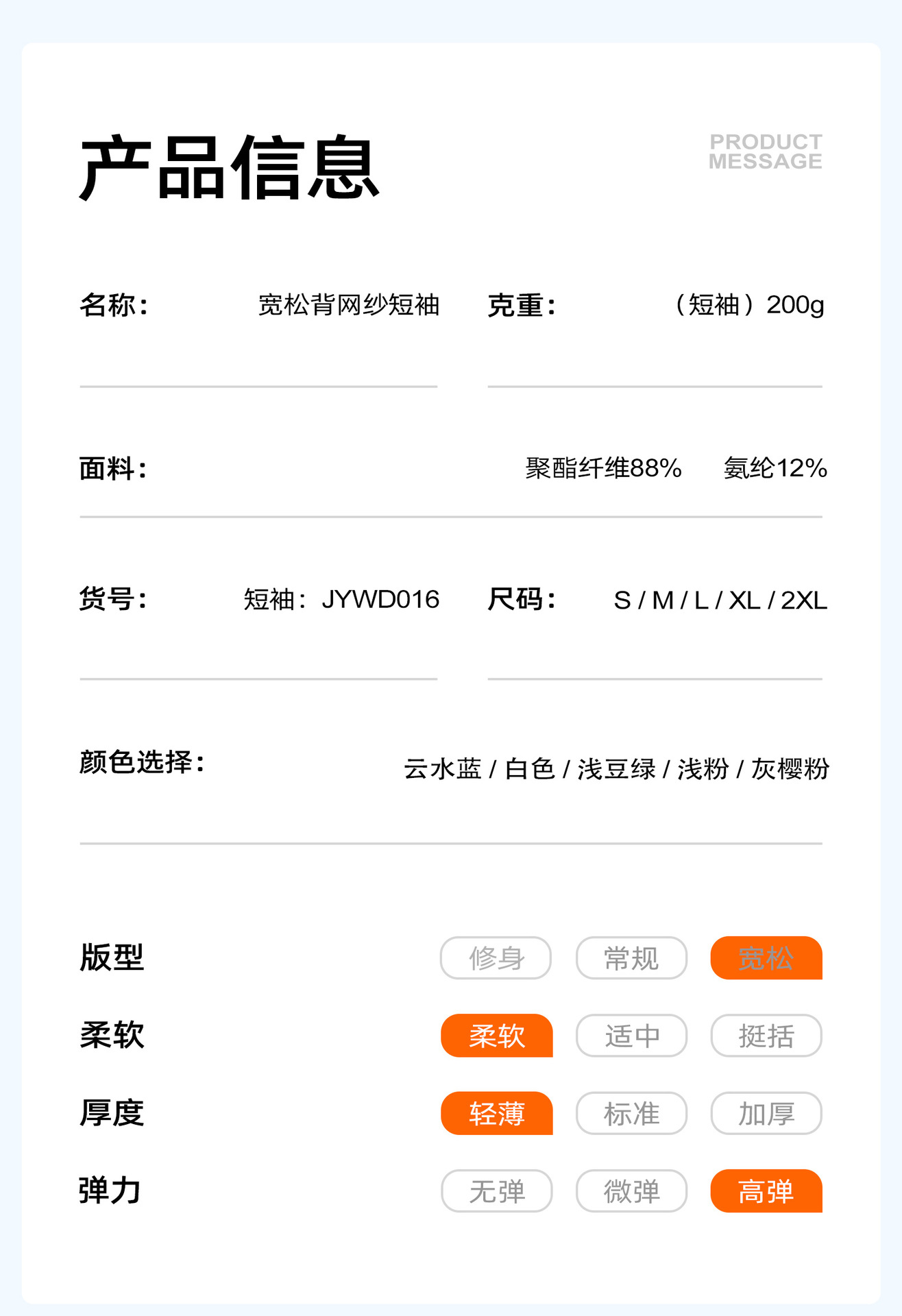902x1316 pixels.
Task: Click the item number JYWD016
Action: coord(380,599)
